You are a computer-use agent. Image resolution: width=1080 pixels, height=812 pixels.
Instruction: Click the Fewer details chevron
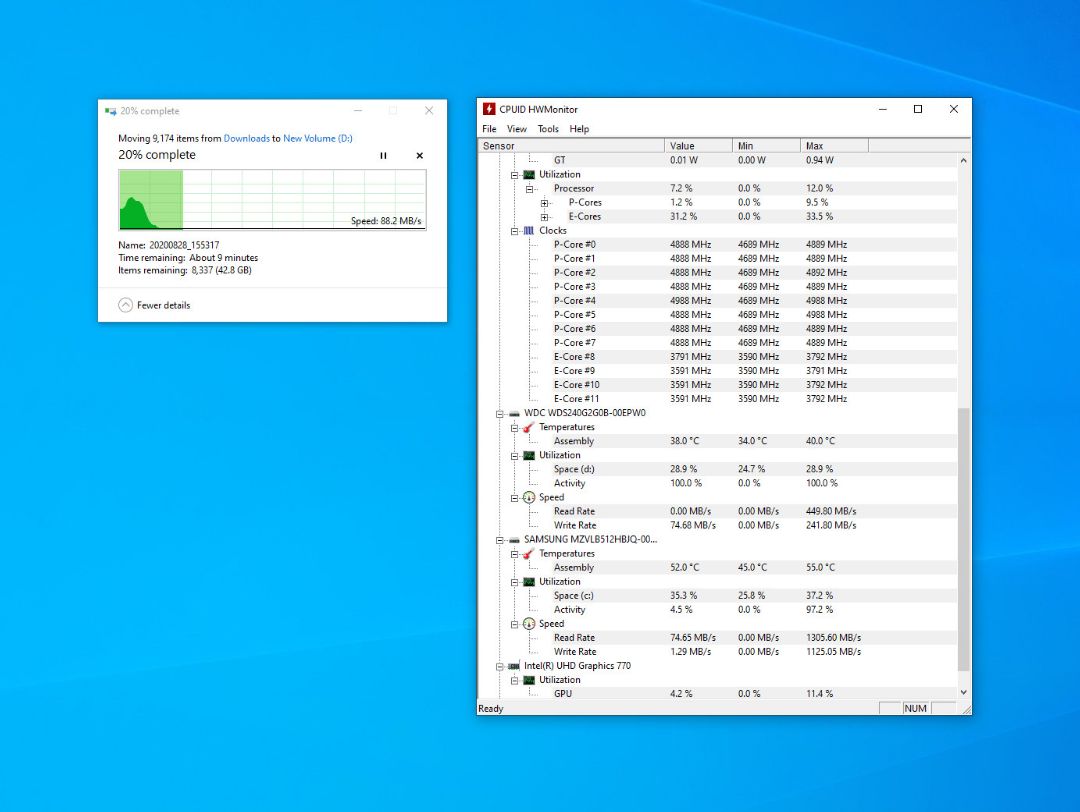click(125, 305)
